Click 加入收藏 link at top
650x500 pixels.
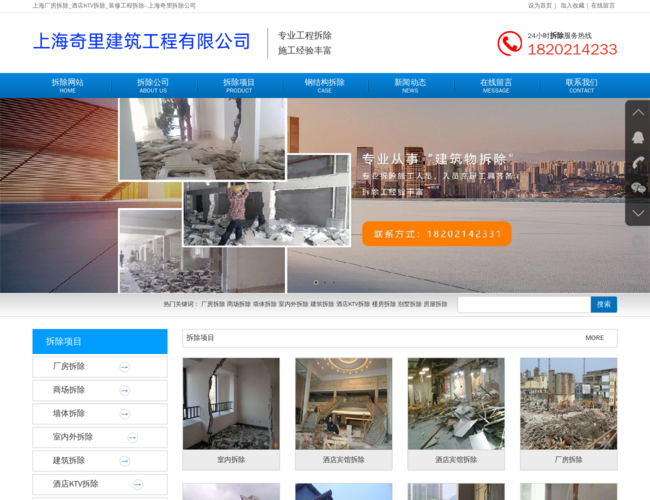(x=572, y=6)
